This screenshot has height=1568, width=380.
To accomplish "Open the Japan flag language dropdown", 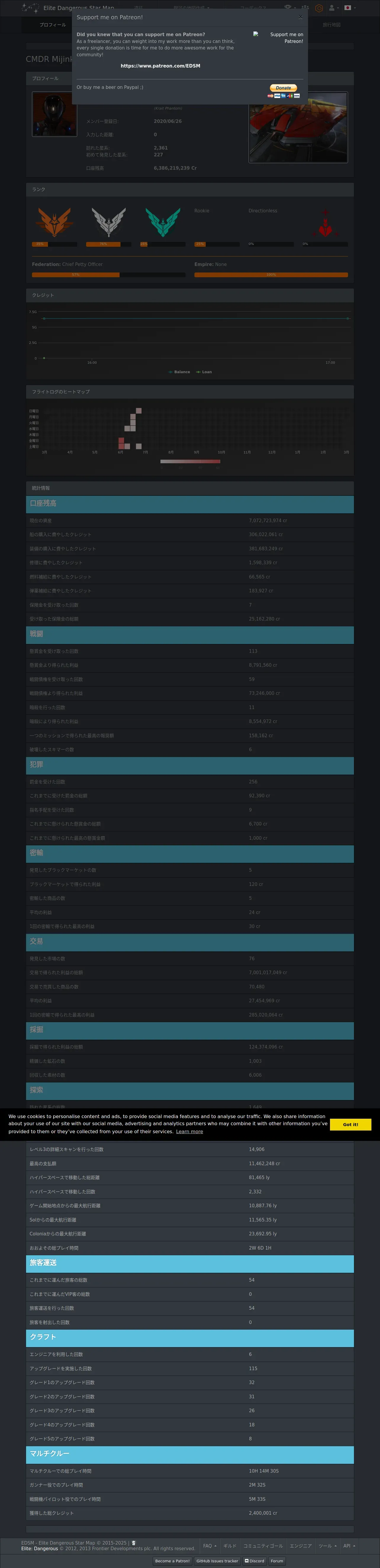I will point(349,8).
